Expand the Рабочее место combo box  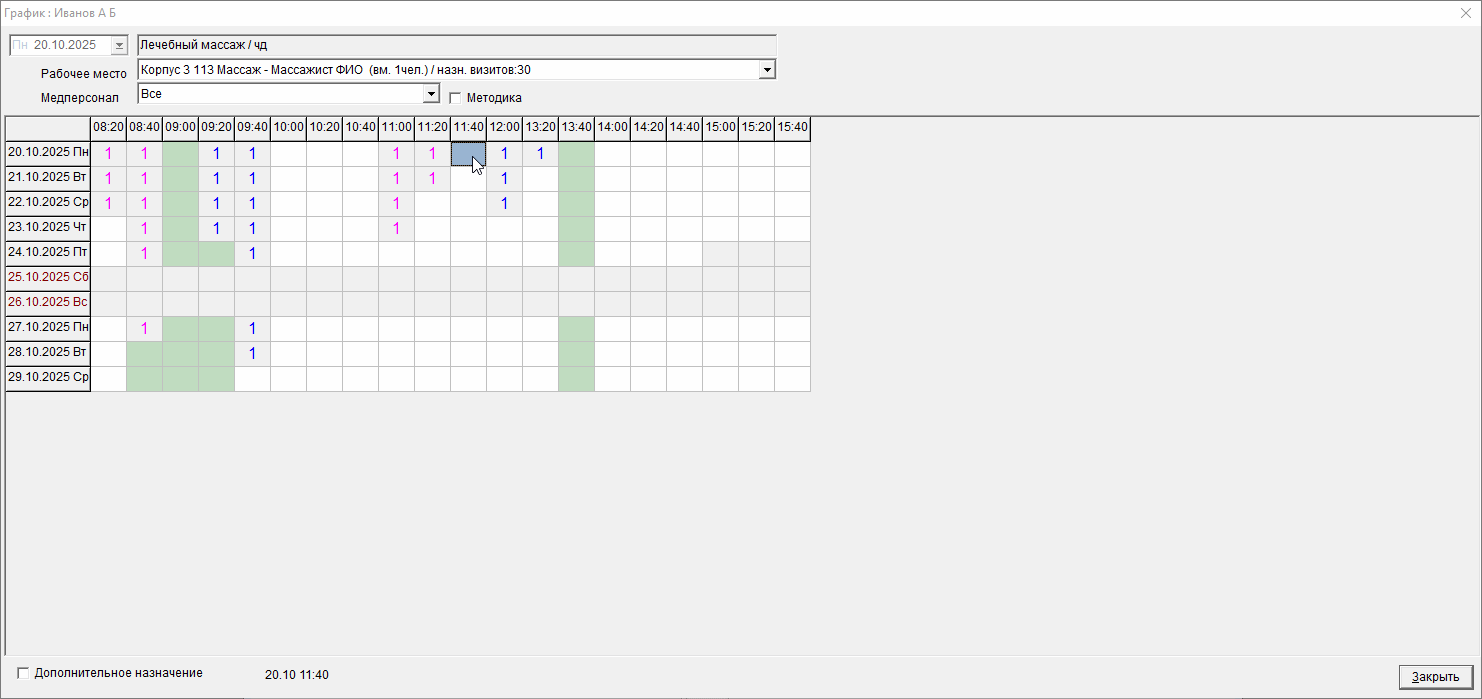tap(767, 70)
